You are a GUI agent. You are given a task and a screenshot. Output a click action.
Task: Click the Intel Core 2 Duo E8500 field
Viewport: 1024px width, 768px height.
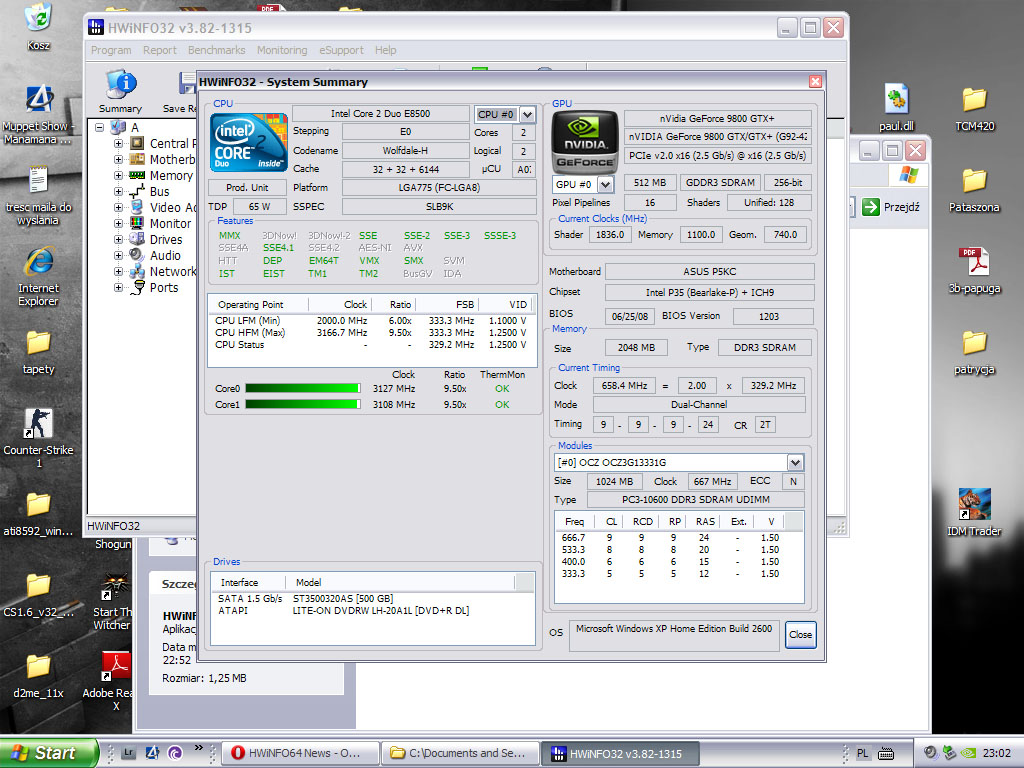tap(381, 114)
